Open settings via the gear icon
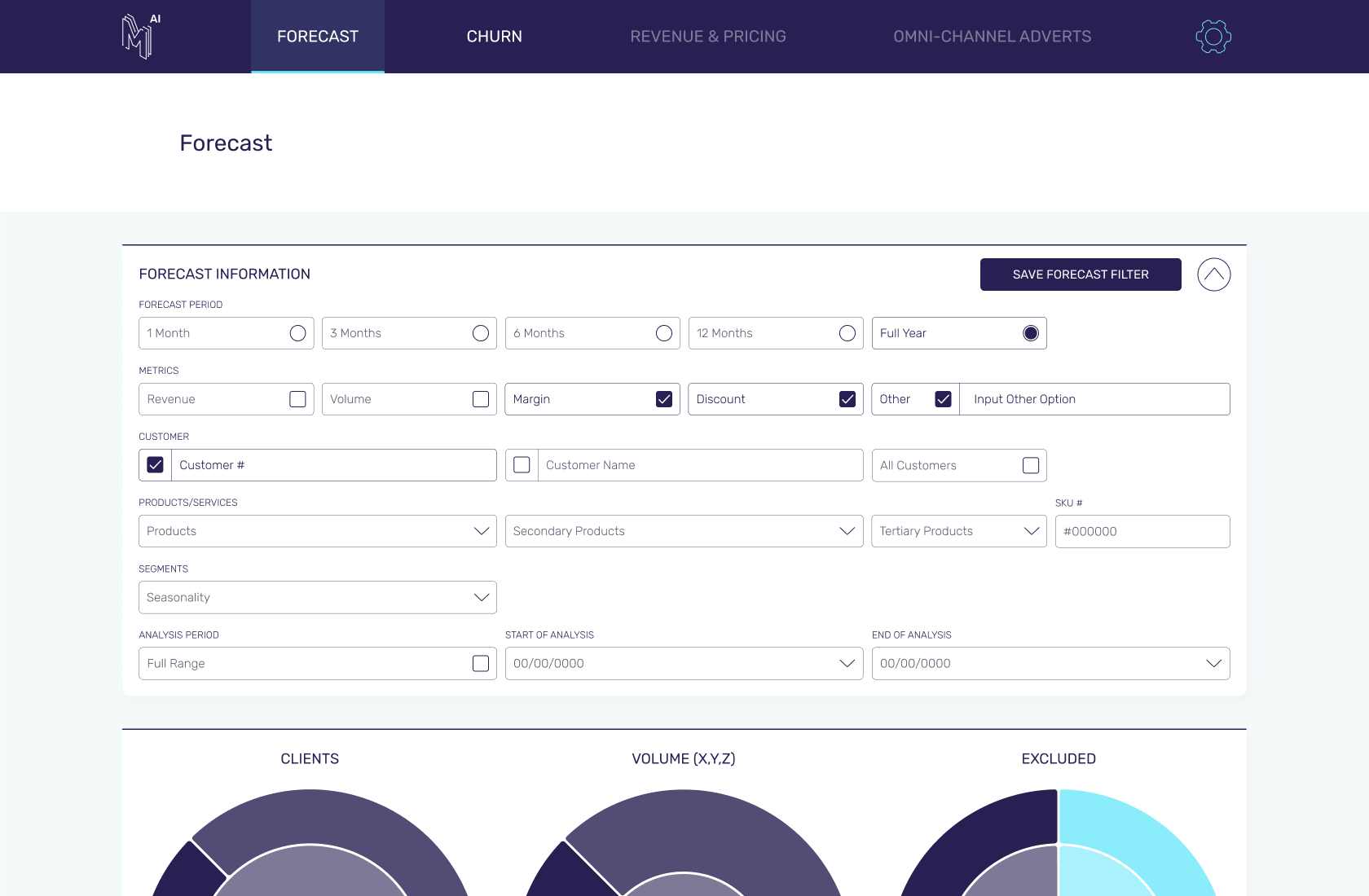The width and height of the screenshot is (1369, 896). click(1213, 37)
